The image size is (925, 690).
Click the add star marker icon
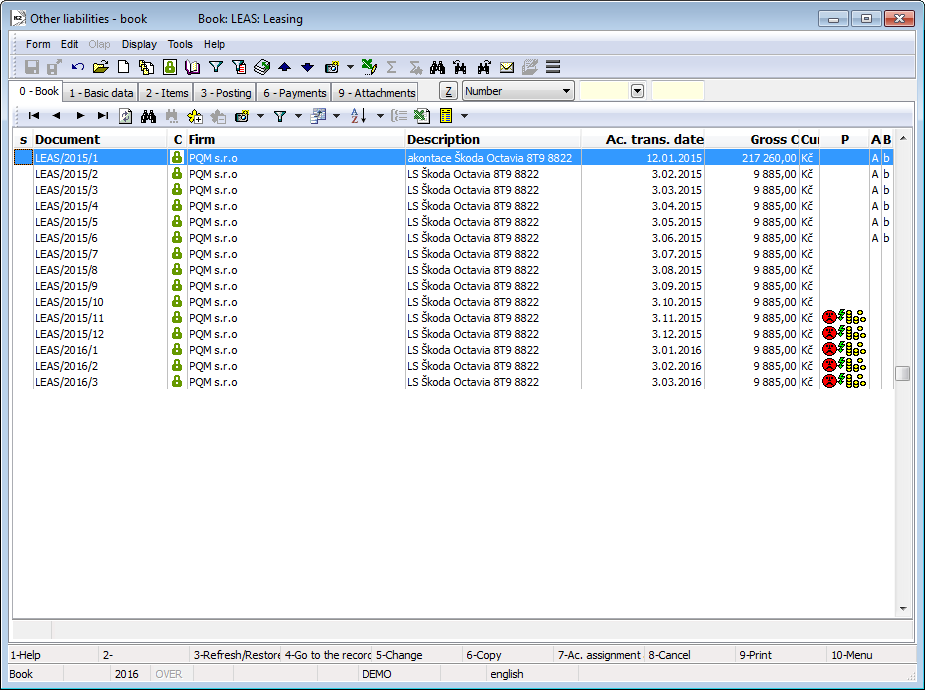[195, 116]
